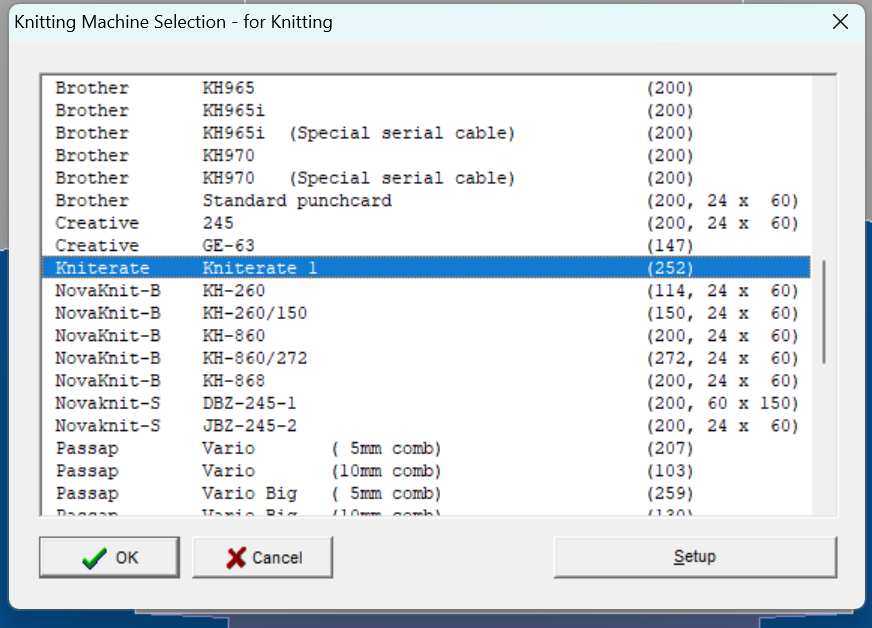Select Creative GE-63 row
Viewport: 872px width, 628px height.
(427, 245)
